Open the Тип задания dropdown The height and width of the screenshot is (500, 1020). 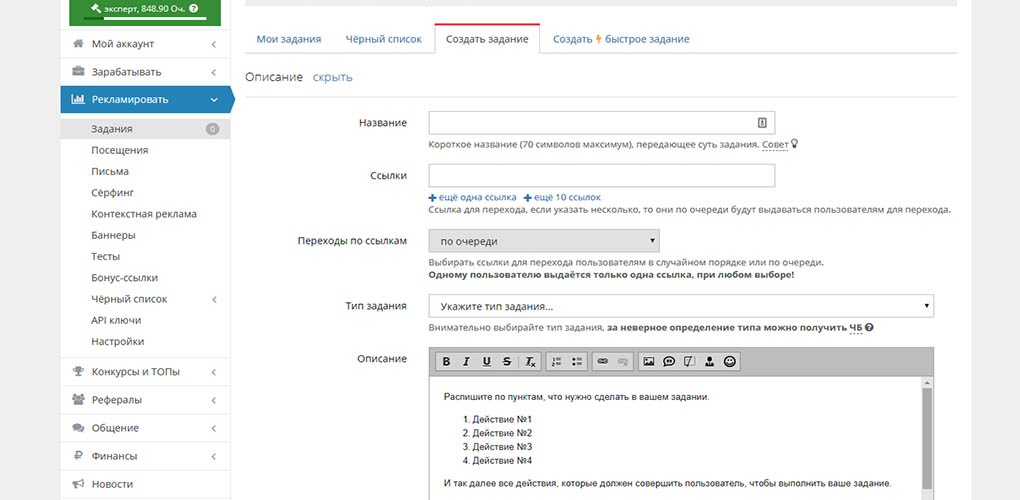pyautogui.click(x=681, y=306)
